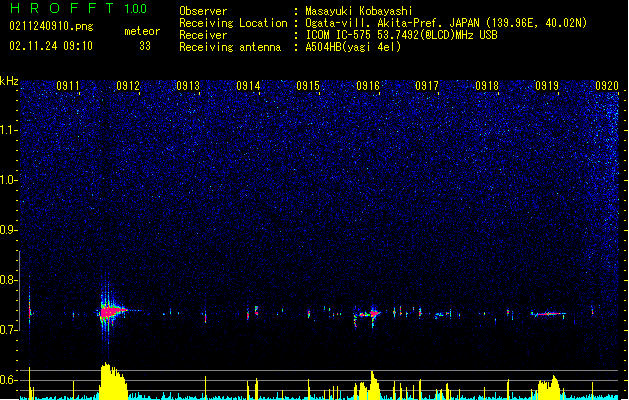Click the 0919 time marker
This screenshot has height=400, width=629.
tap(547, 86)
